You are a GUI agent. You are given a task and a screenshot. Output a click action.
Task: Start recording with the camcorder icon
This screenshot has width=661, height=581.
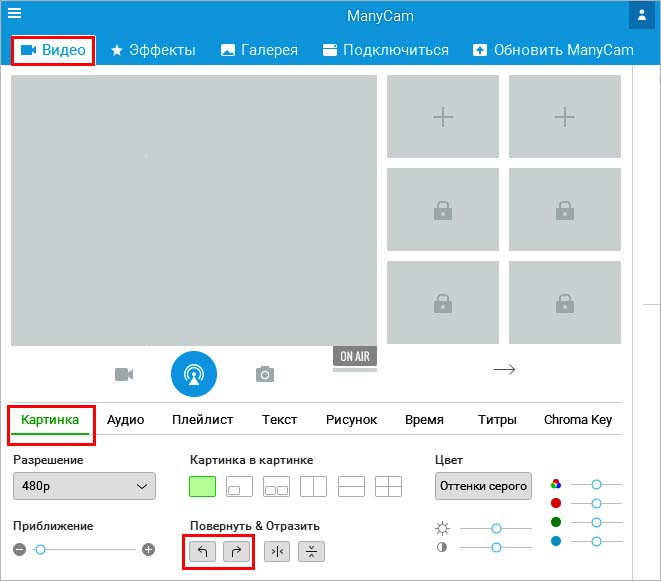pyautogui.click(x=124, y=374)
